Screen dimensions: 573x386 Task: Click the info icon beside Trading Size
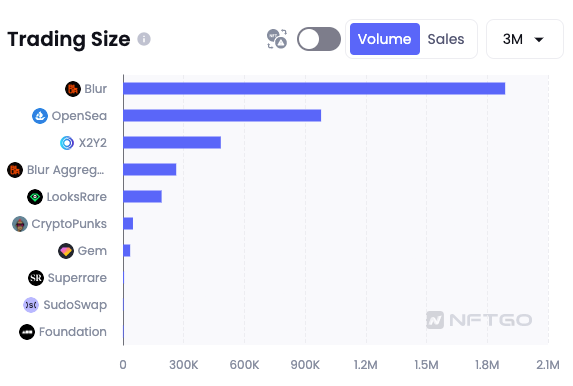pos(144,39)
